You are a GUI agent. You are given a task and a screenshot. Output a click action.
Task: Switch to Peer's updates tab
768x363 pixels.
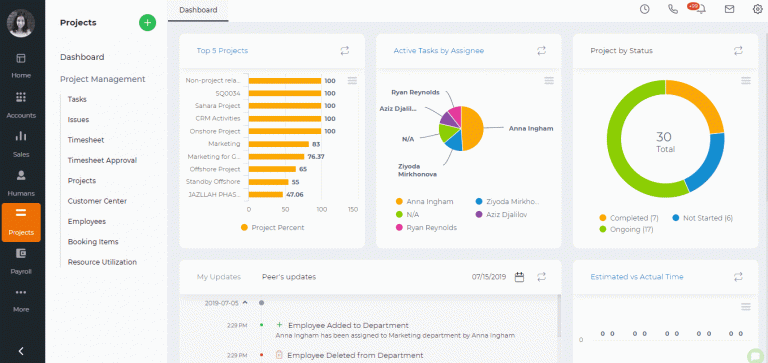point(289,277)
